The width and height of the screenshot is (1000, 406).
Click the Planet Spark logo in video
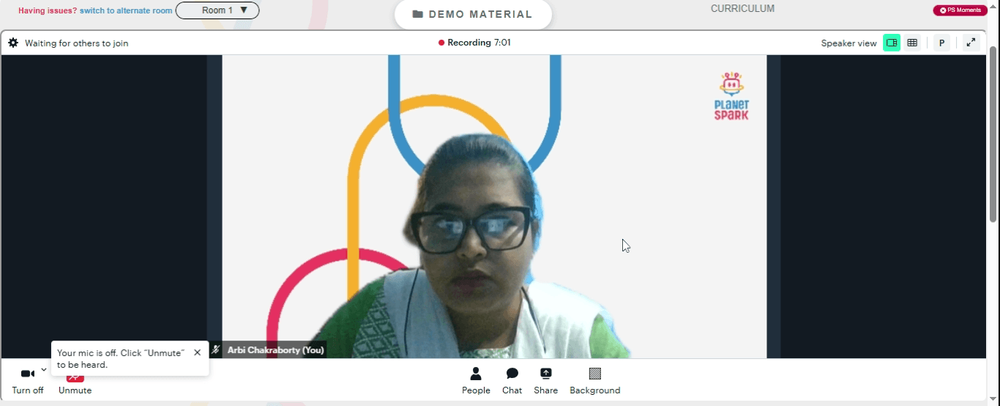tap(732, 96)
